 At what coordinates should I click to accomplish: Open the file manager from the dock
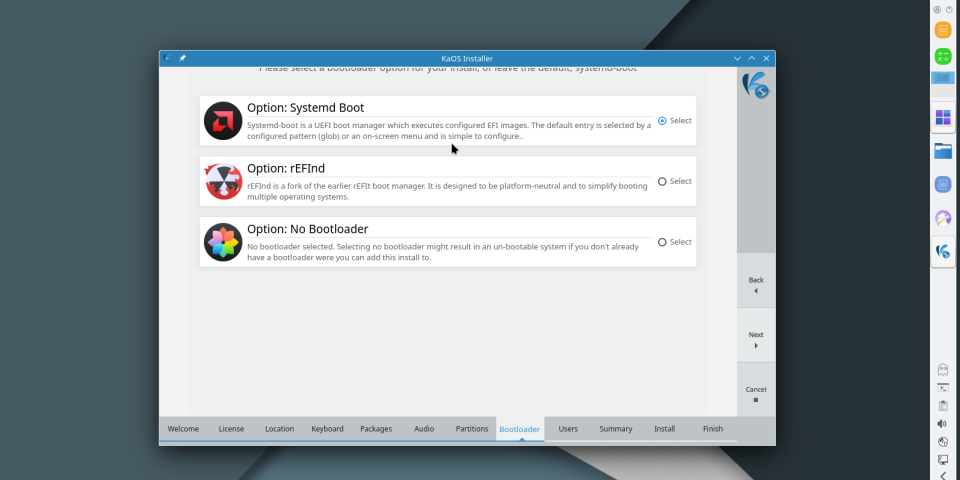[942, 151]
